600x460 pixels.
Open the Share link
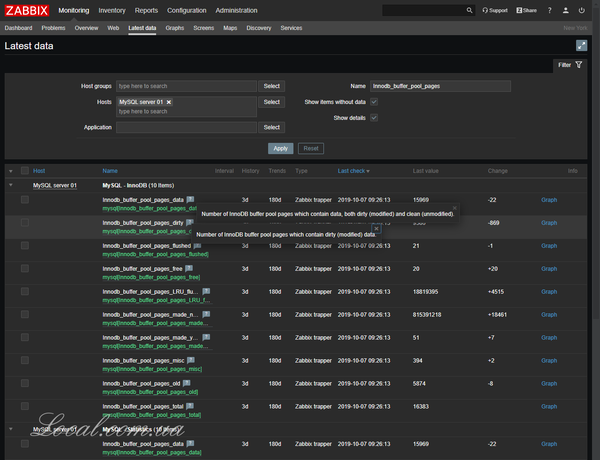527,10
